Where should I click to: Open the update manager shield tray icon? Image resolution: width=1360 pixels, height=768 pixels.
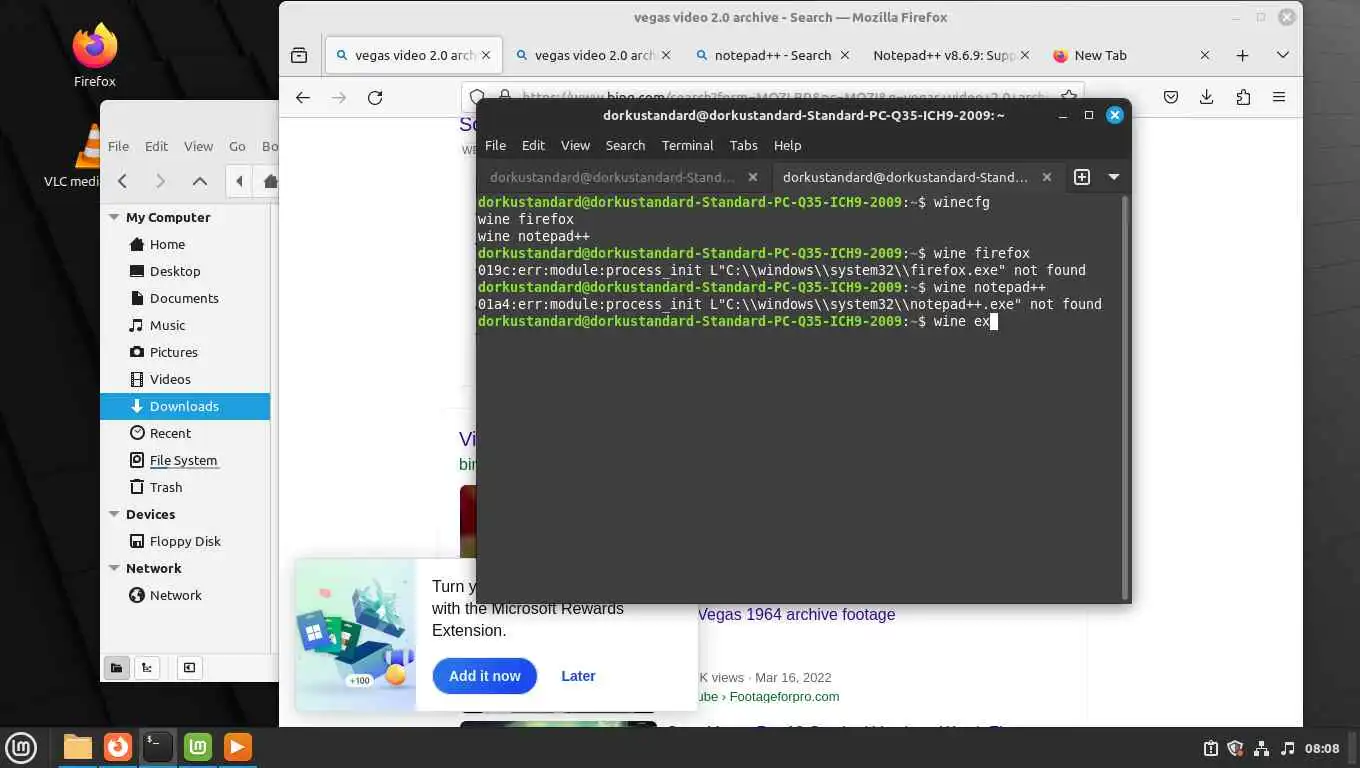[x=1235, y=748]
